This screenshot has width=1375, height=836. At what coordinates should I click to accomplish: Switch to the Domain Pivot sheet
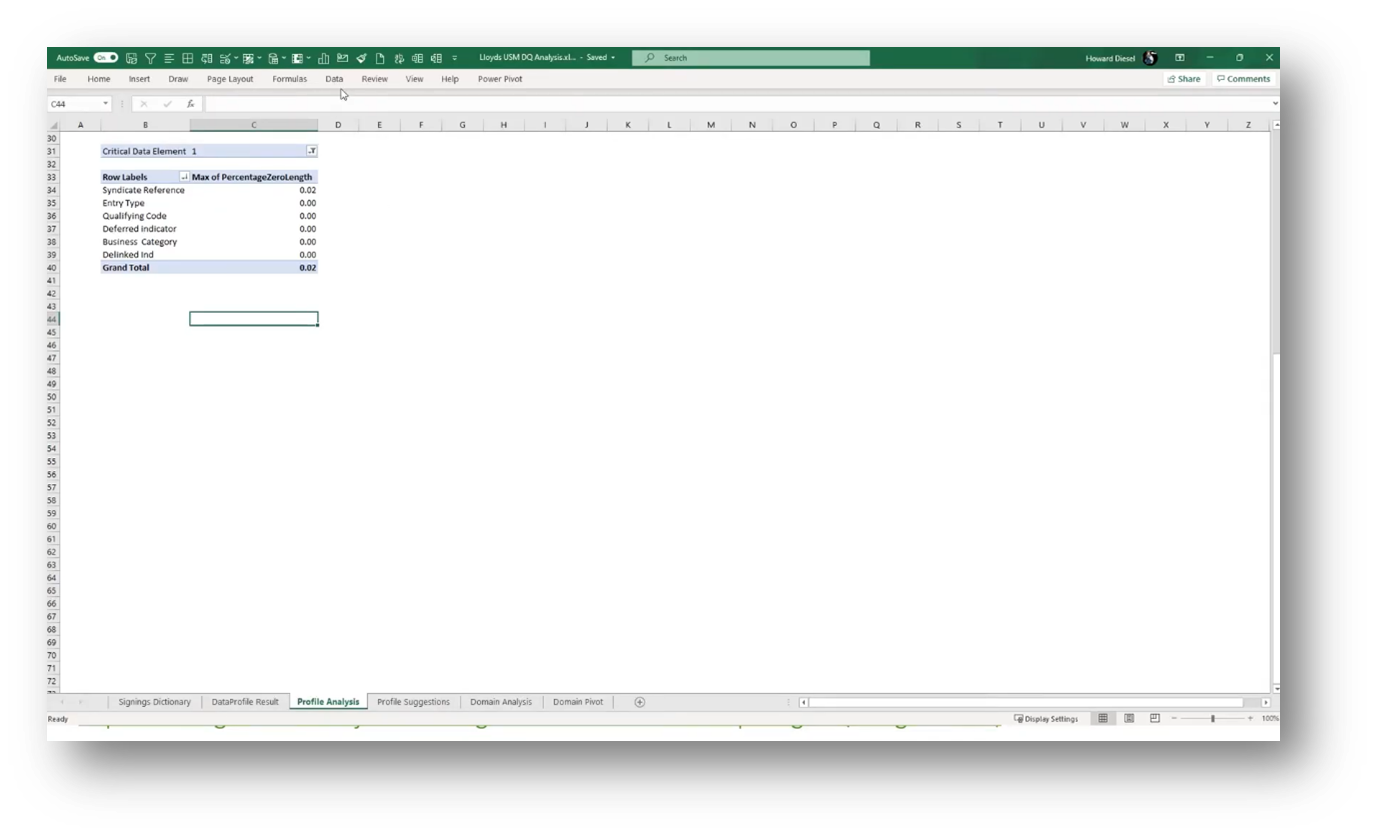click(x=578, y=702)
